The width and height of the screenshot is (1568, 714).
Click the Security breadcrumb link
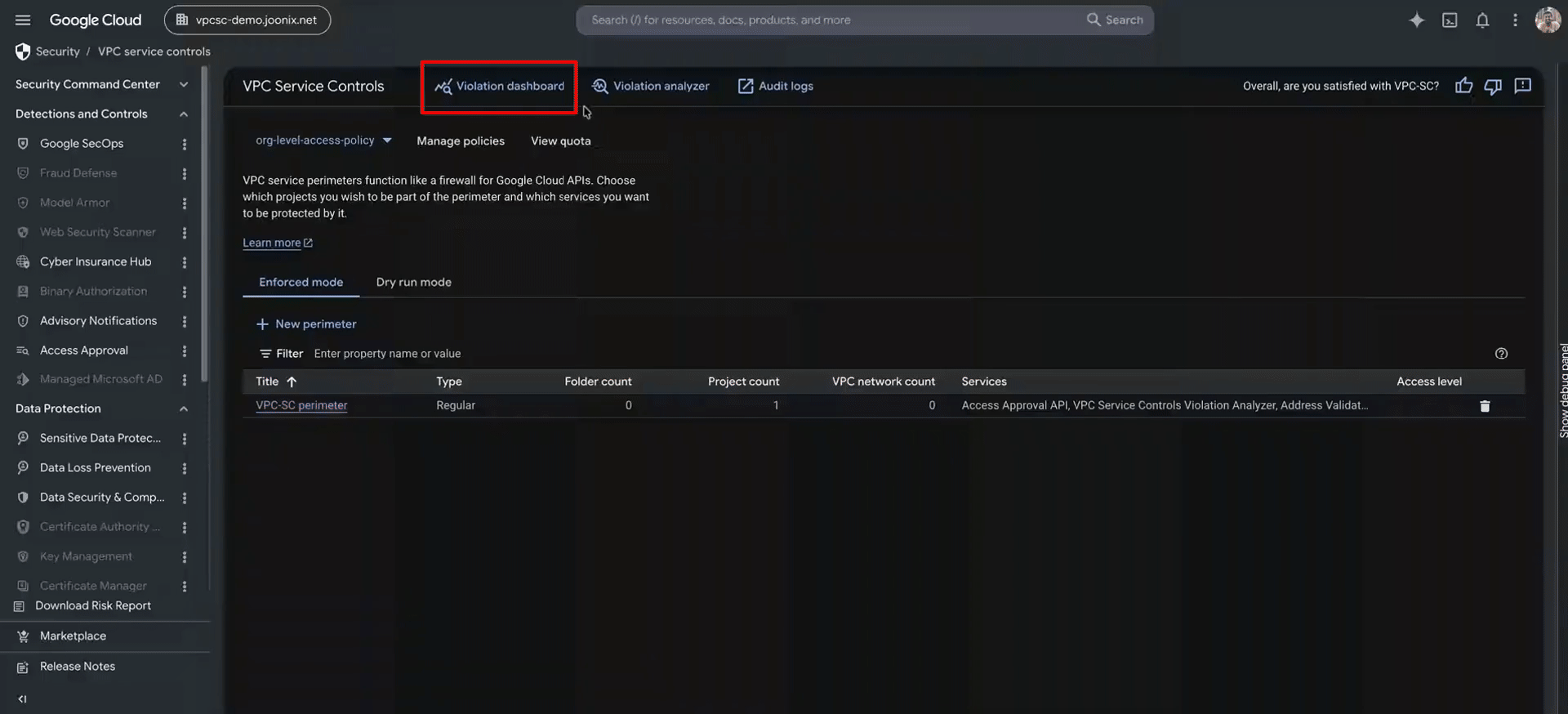tap(58, 51)
